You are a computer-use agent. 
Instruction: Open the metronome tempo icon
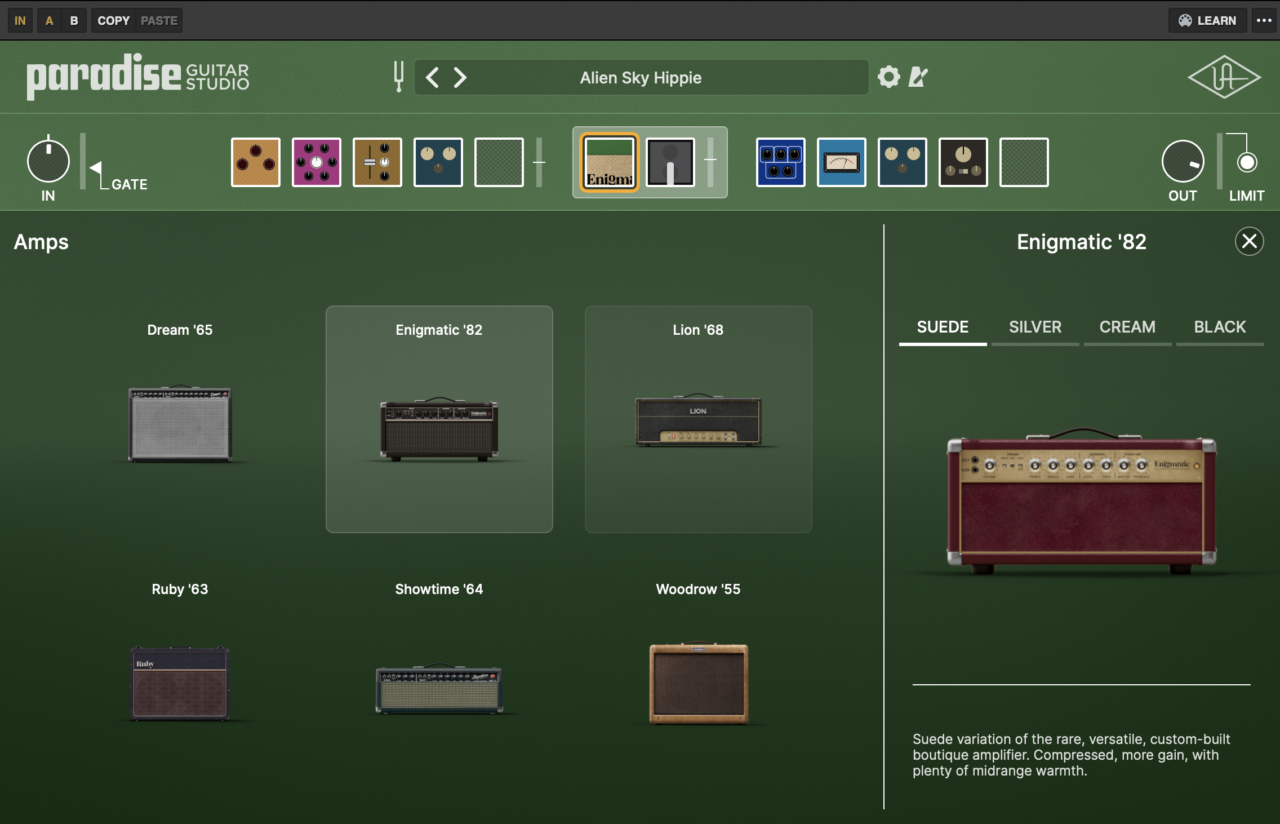[x=918, y=77]
